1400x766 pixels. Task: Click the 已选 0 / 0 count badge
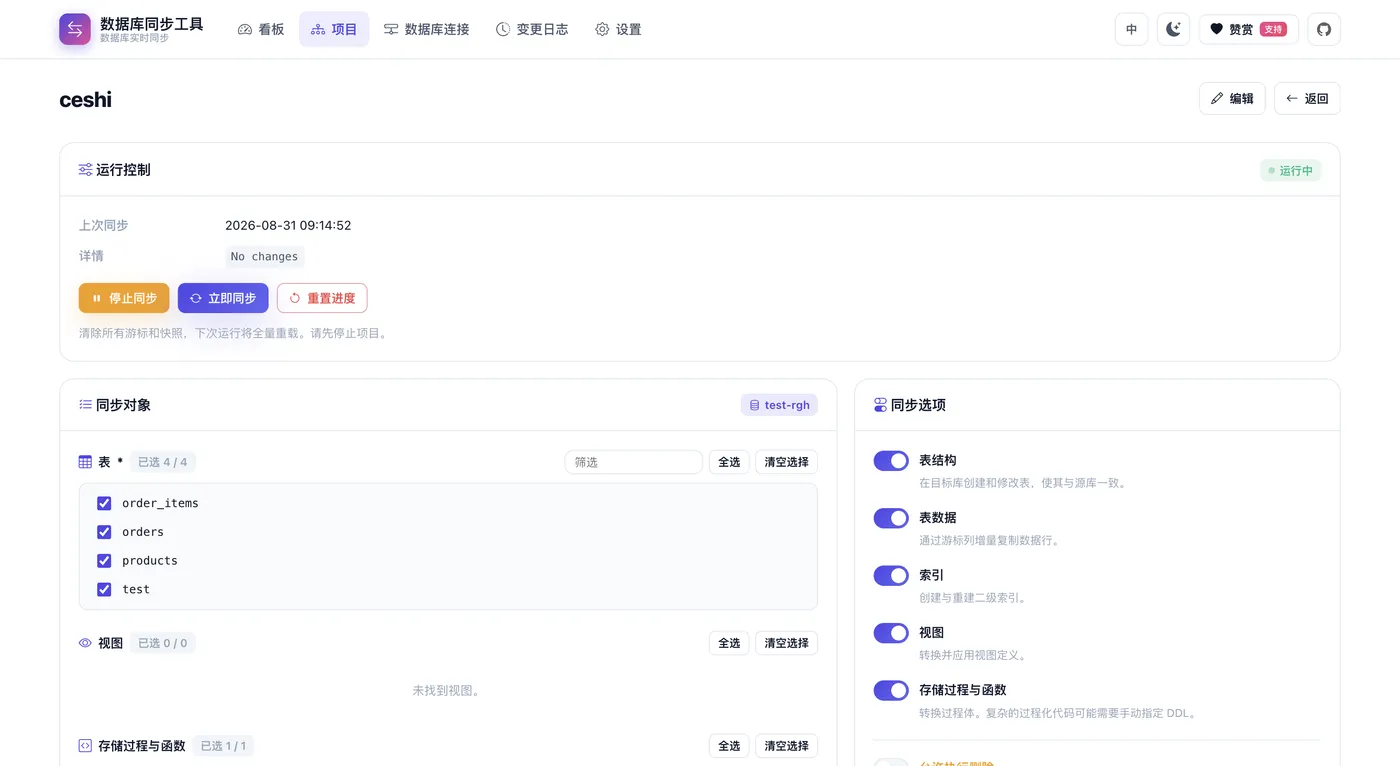pos(163,643)
